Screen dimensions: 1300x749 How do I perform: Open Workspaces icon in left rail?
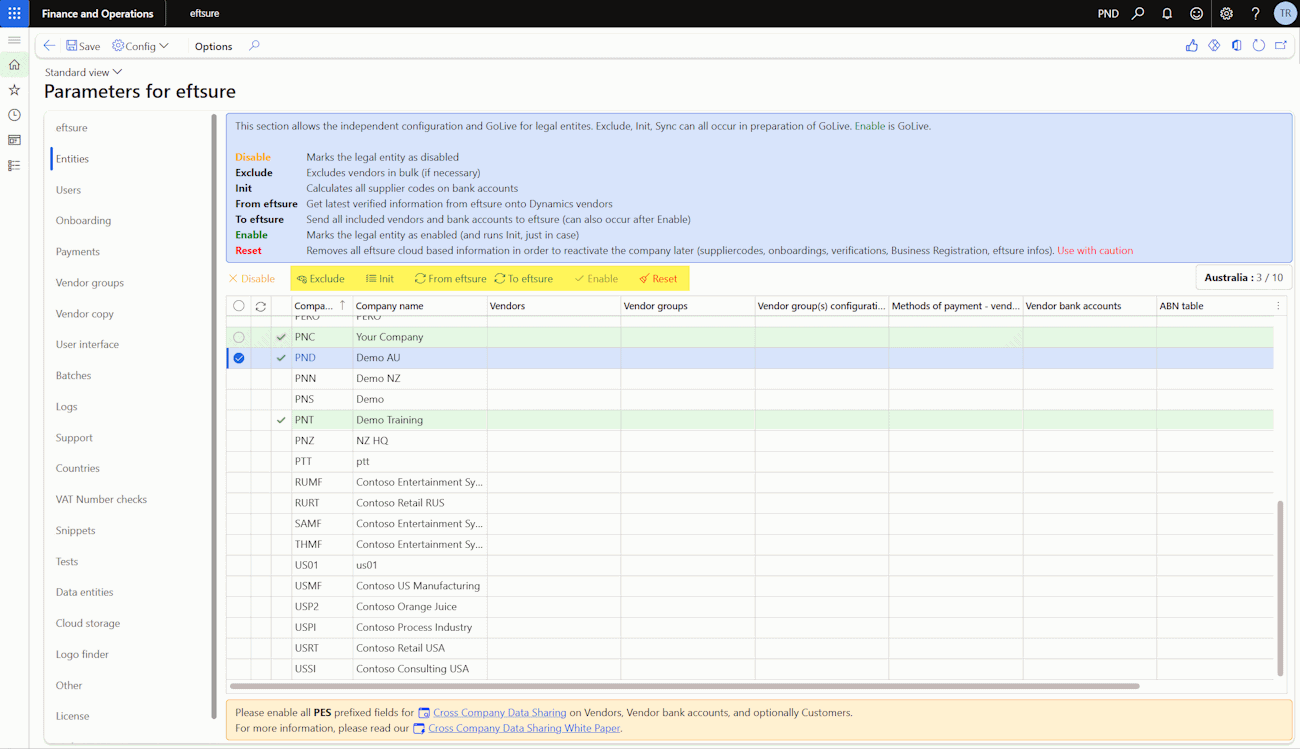pyautogui.click(x=14, y=140)
